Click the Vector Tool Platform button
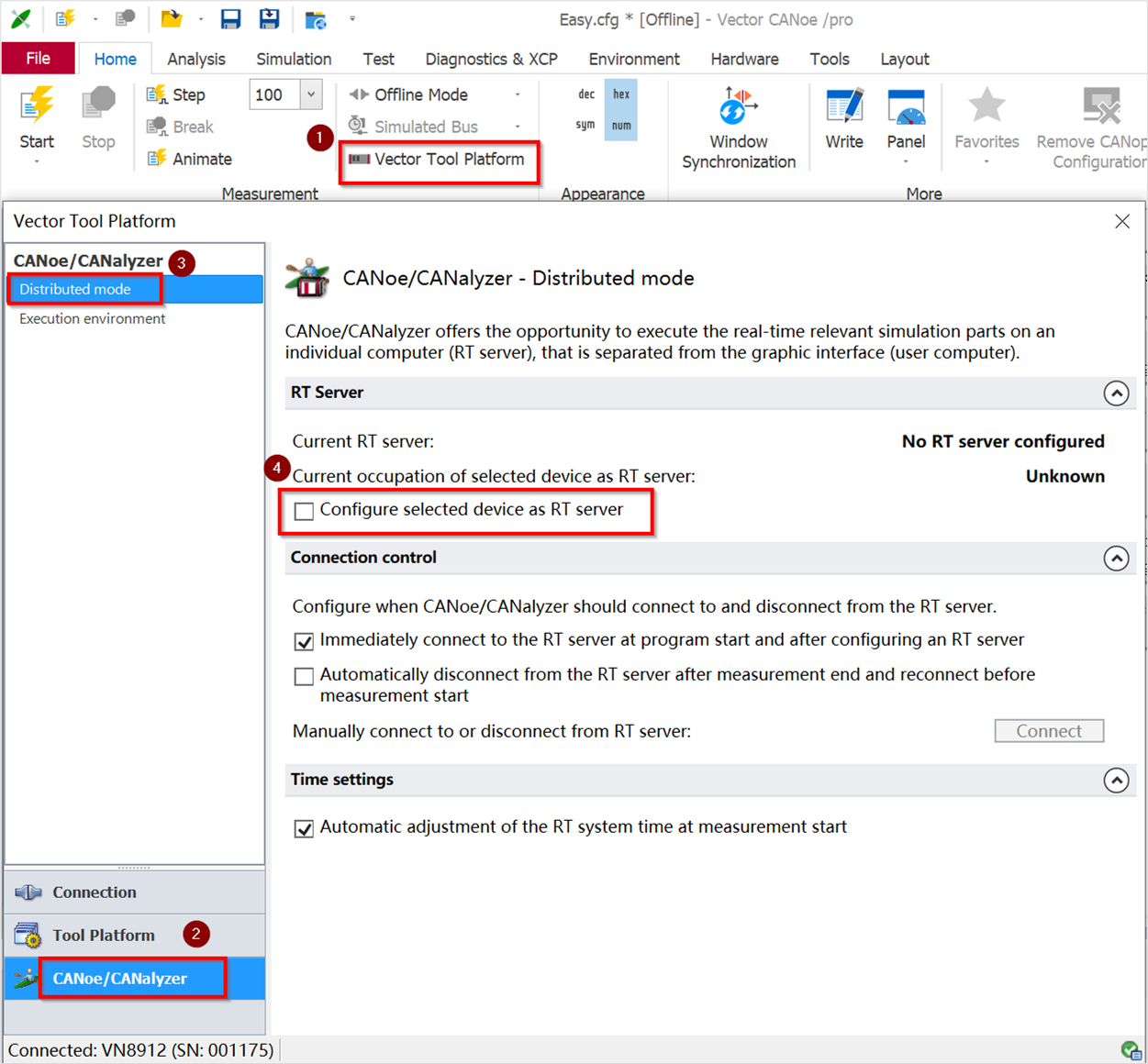The image size is (1148, 1064). 439,160
